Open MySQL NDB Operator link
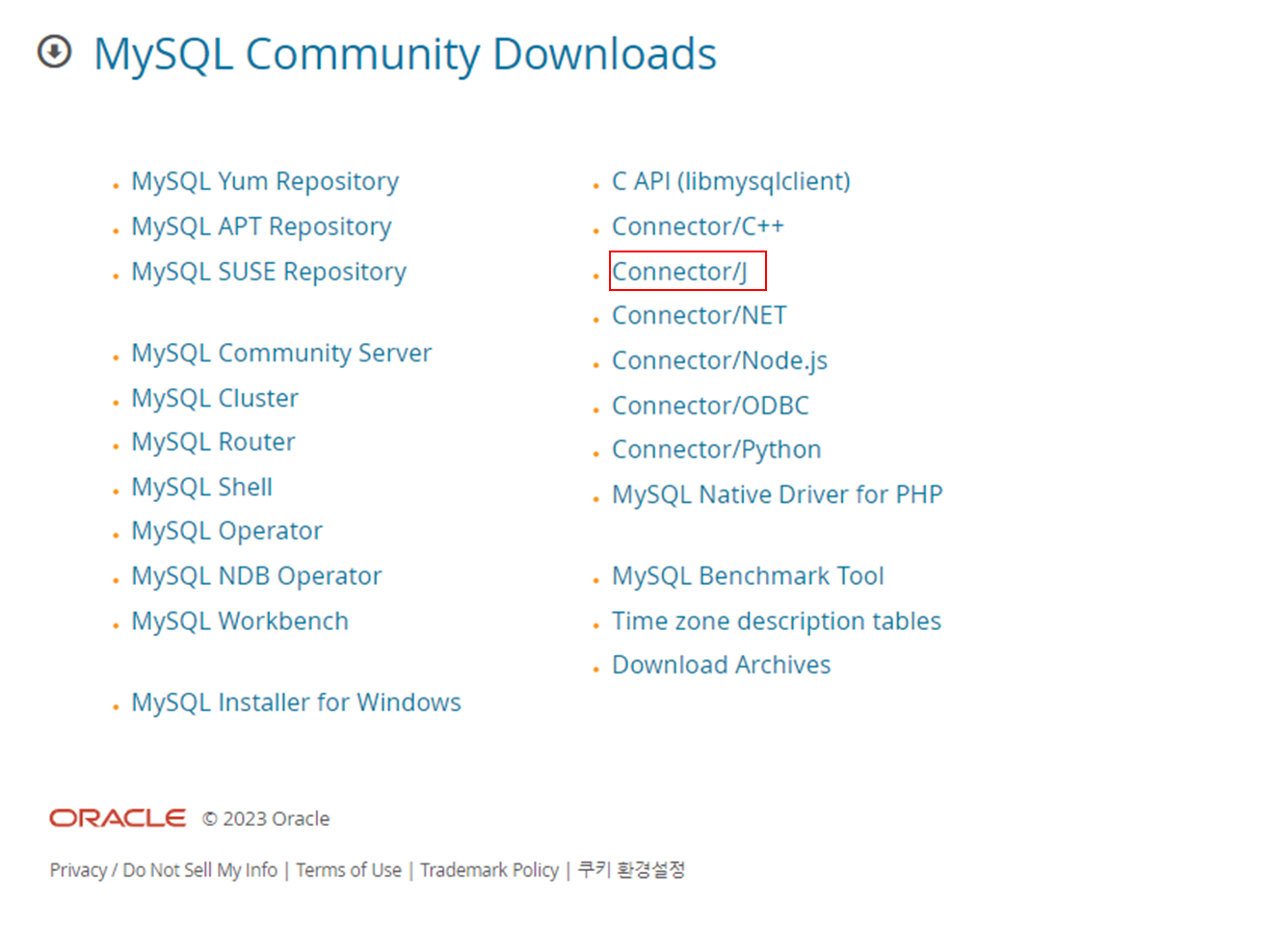This screenshot has height=952, width=1269. [x=256, y=576]
